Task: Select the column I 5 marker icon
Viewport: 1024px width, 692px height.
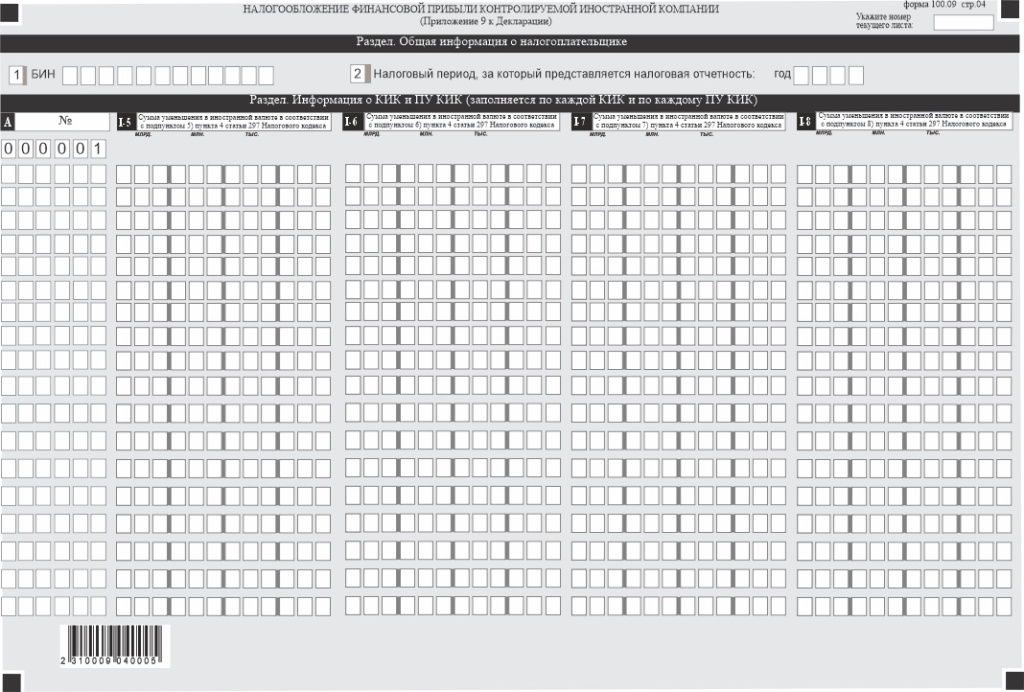Action: point(124,121)
